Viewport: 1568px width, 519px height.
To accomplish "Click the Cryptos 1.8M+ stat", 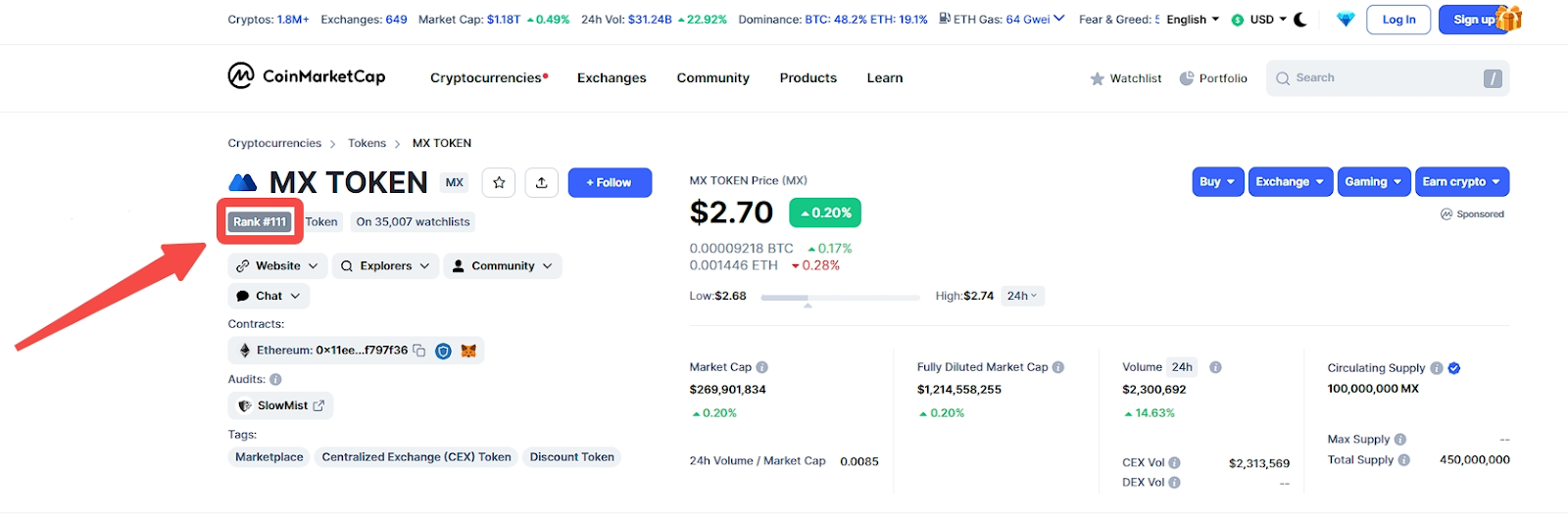I will click(268, 20).
